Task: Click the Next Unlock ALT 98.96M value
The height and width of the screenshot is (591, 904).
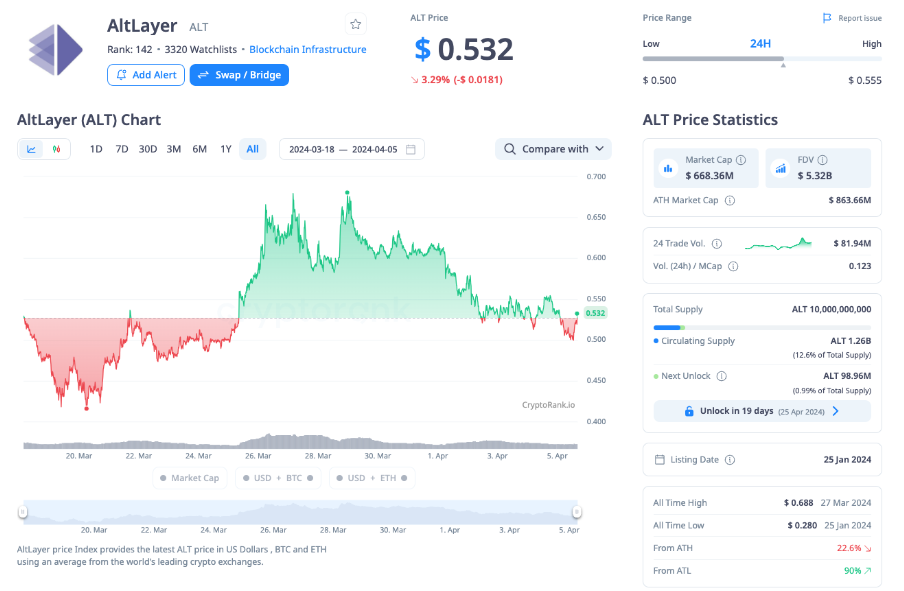Action: (847, 376)
